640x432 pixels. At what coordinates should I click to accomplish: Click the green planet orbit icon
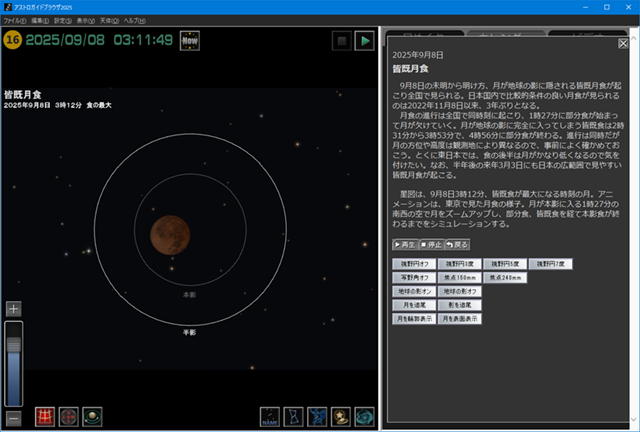point(92,416)
